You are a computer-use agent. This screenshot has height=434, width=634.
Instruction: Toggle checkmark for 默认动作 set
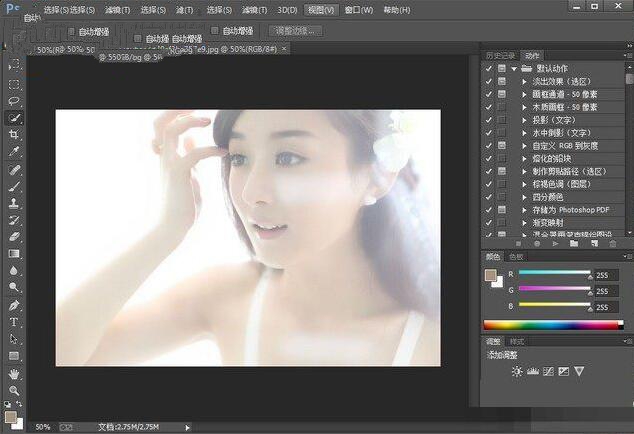(x=488, y=69)
